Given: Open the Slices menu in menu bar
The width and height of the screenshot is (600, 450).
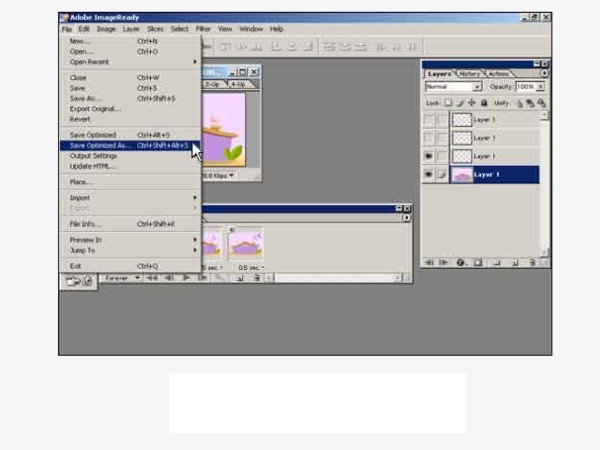Looking at the screenshot, I should click(x=155, y=29).
